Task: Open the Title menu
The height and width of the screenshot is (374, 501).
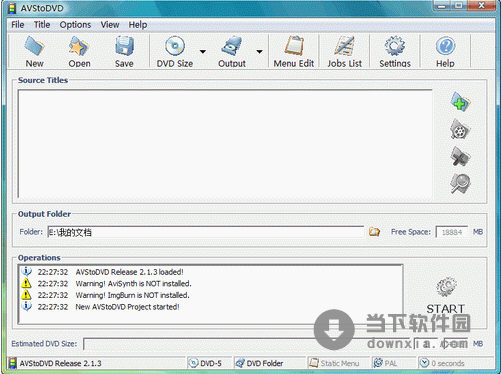Action: (42, 25)
